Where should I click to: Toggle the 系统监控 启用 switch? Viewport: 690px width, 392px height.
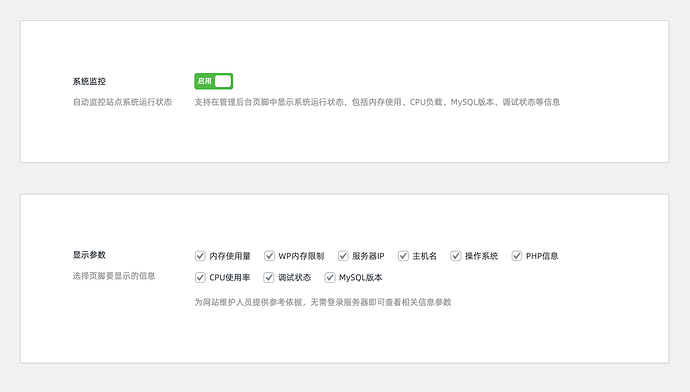pyautogui.click(x=213, y=81)
